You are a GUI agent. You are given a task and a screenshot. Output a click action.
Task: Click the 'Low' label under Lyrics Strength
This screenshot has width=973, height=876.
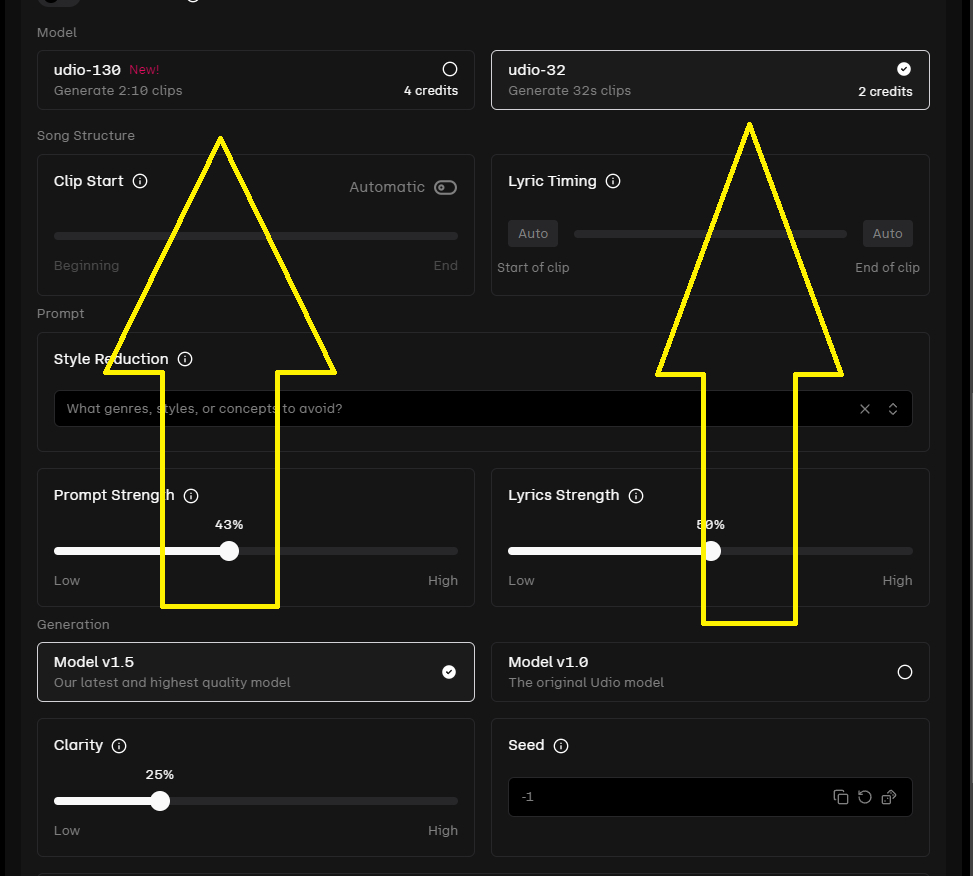[x=521, y=581]
